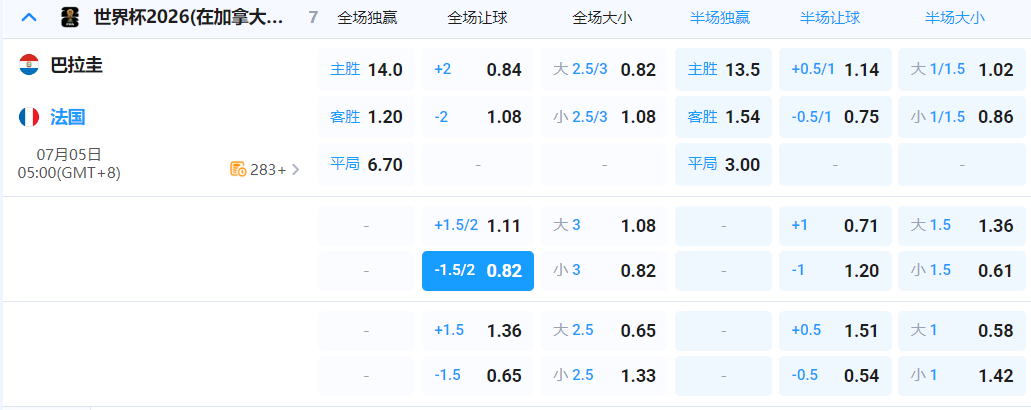The width and height of the screenshot is (1031, 410).
Task: Click the match count 7
Action: [x=313, y=18]
